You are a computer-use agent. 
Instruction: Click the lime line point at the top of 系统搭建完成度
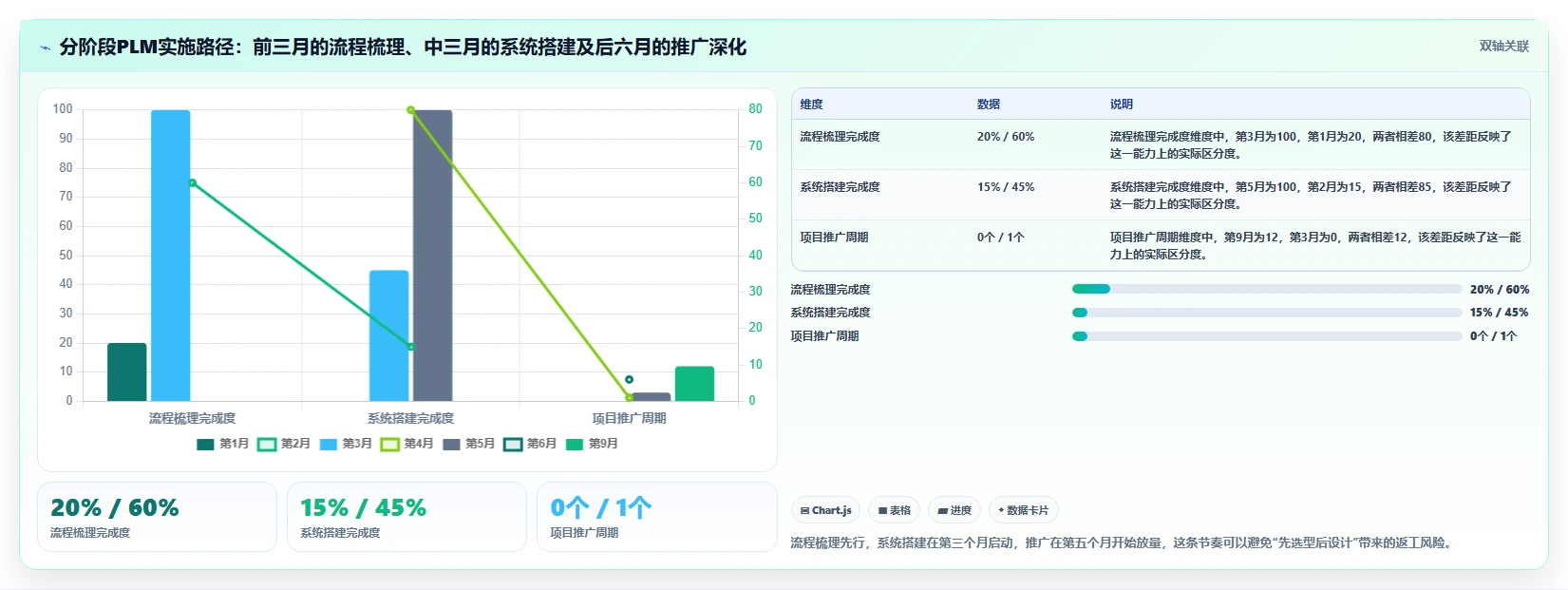pyautogui.click(x=410, y=110)
